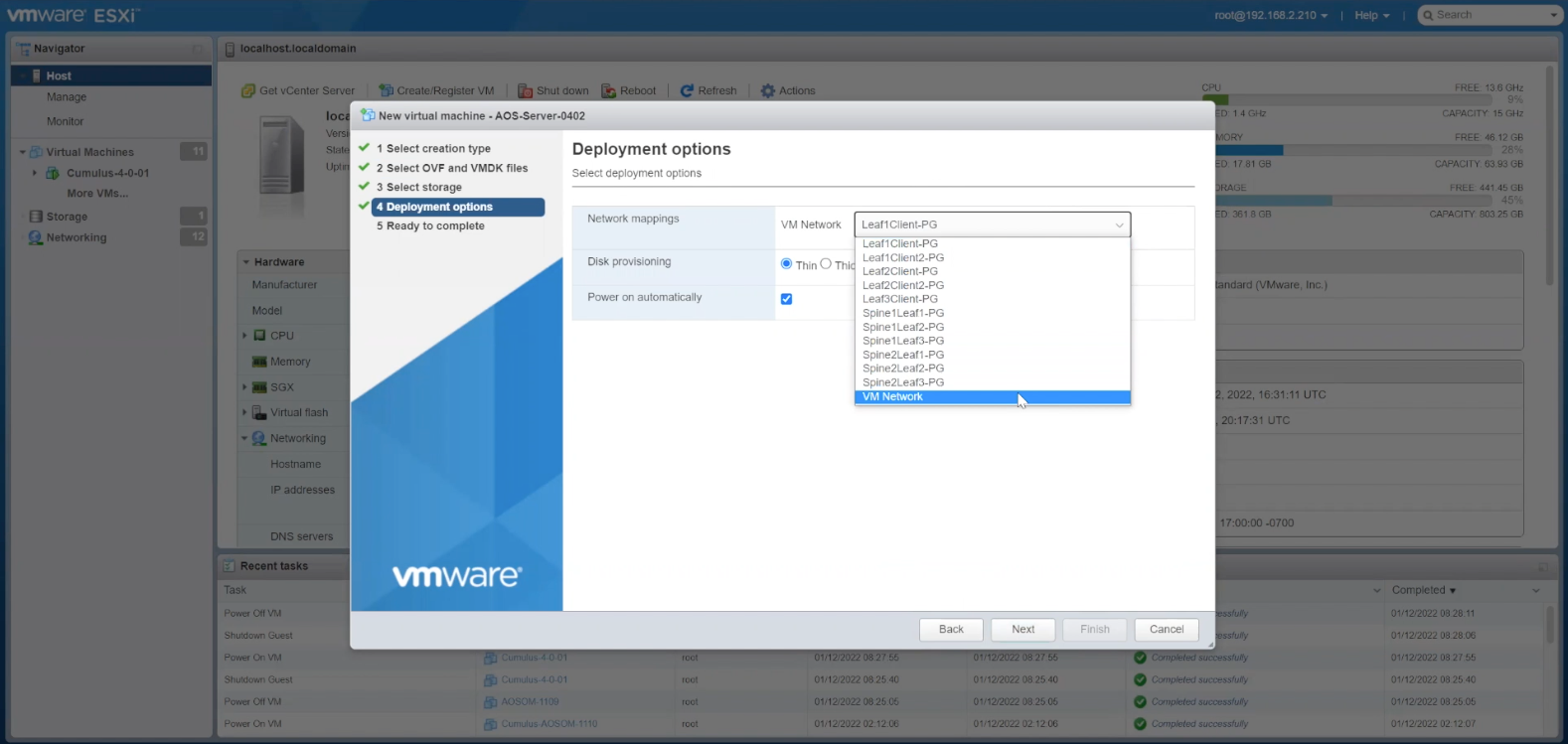The width and height of the screenshot is (1568, 744).
Task: Click the CPU icon in Hardware panel
Action: 259,336
